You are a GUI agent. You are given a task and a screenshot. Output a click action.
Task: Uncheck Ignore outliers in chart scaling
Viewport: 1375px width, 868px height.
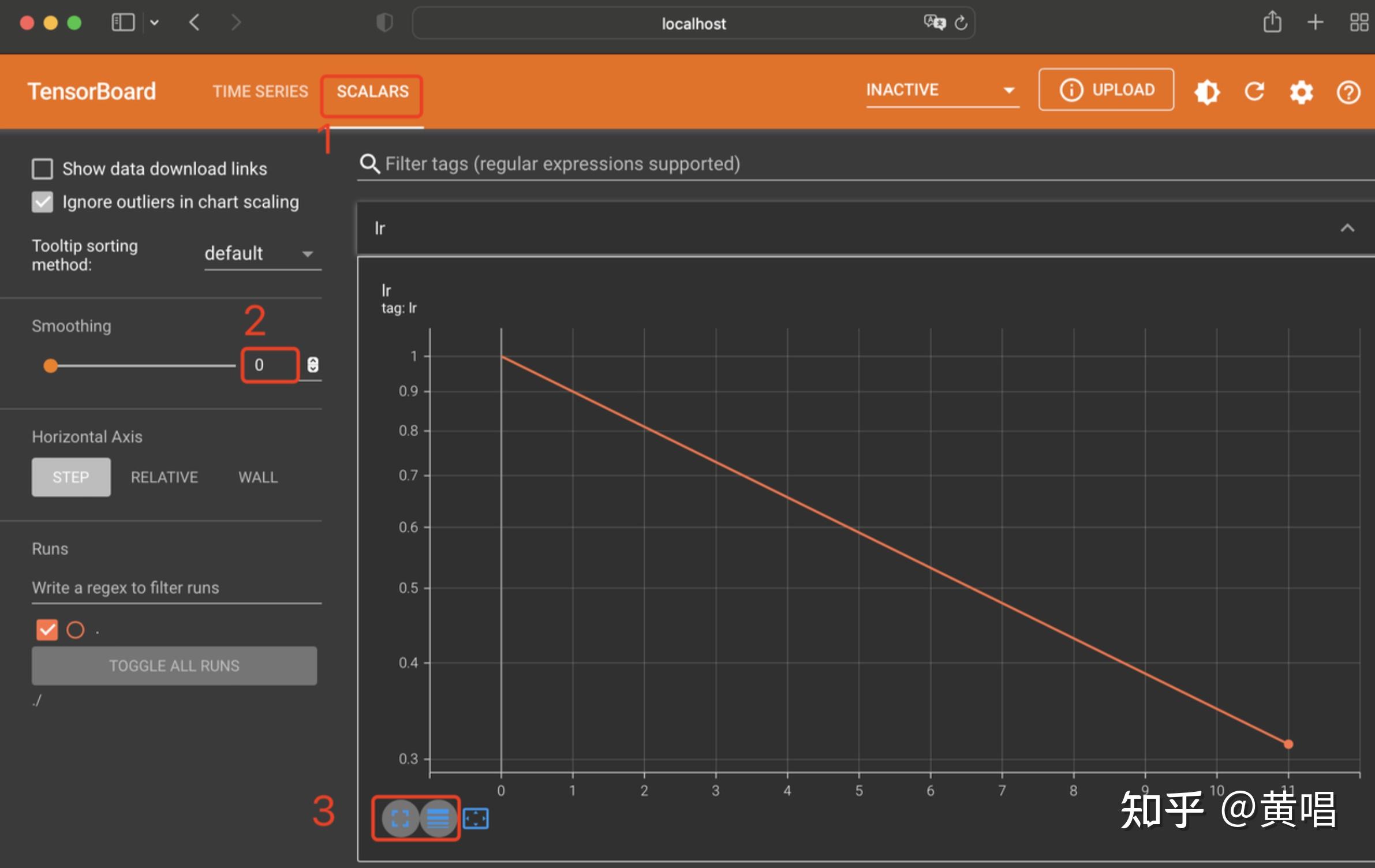pyautogui.click(x=42, y=202)
